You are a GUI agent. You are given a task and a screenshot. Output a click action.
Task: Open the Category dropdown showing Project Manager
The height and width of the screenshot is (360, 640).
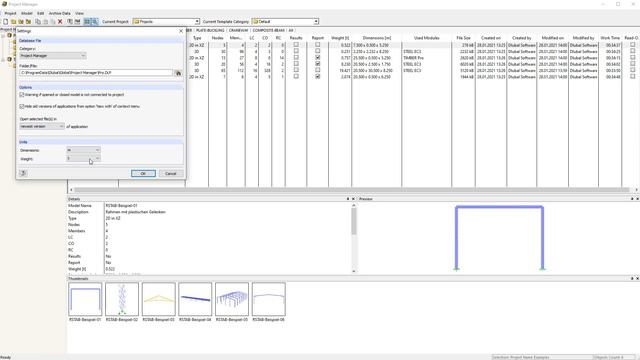click(x=53, y=56)
